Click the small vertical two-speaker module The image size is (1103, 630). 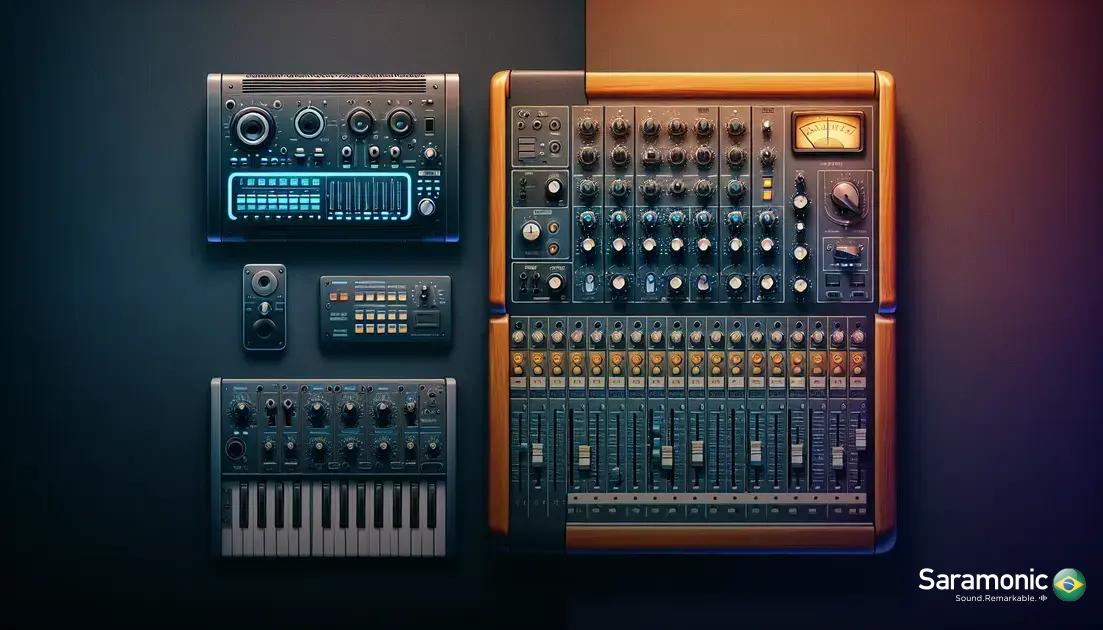pyautogui.click(x=264, y=307)
